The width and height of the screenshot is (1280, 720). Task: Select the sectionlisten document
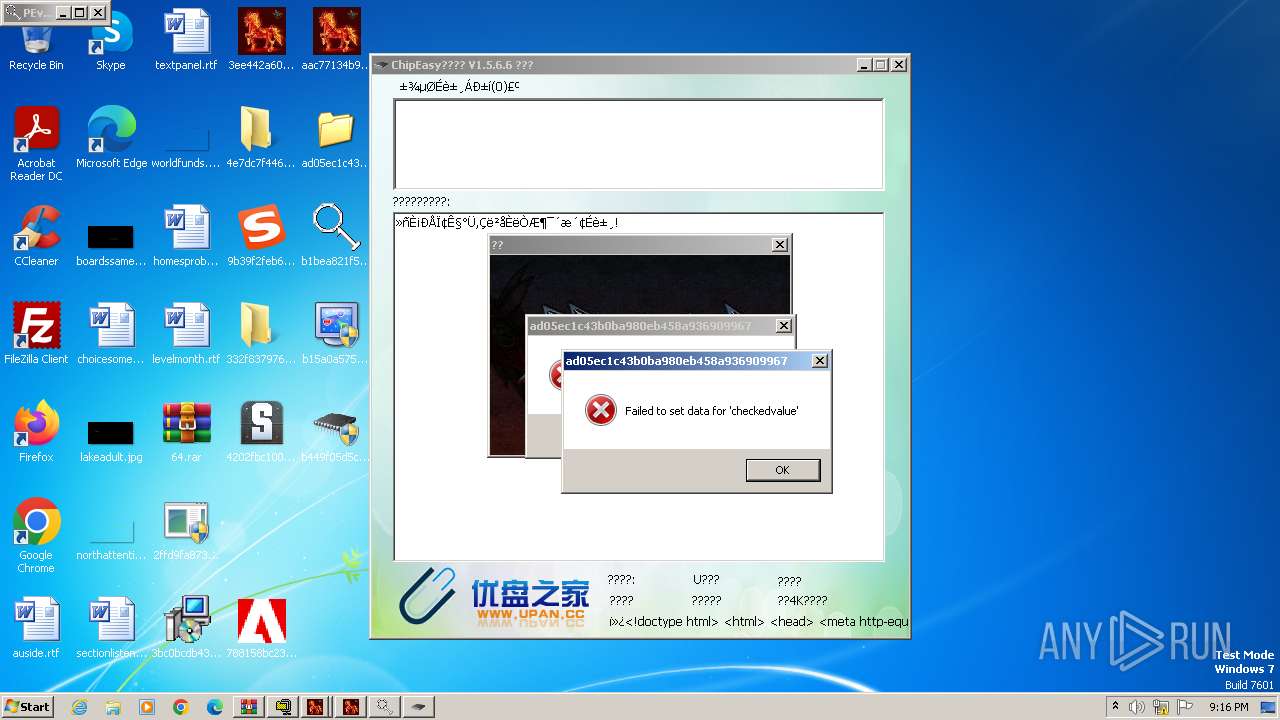click(111, 628)
